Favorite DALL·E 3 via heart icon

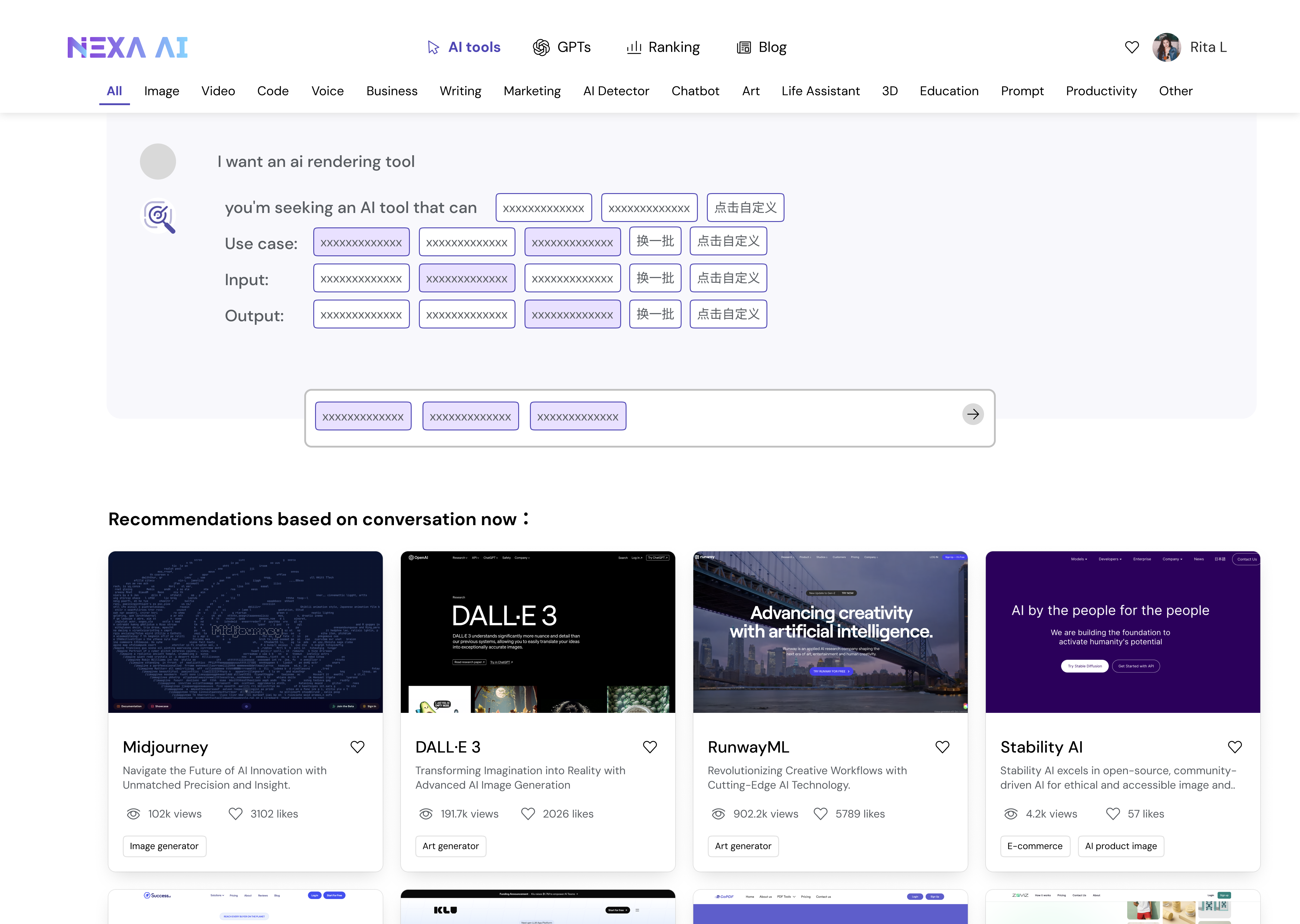(x=650, y=747)
